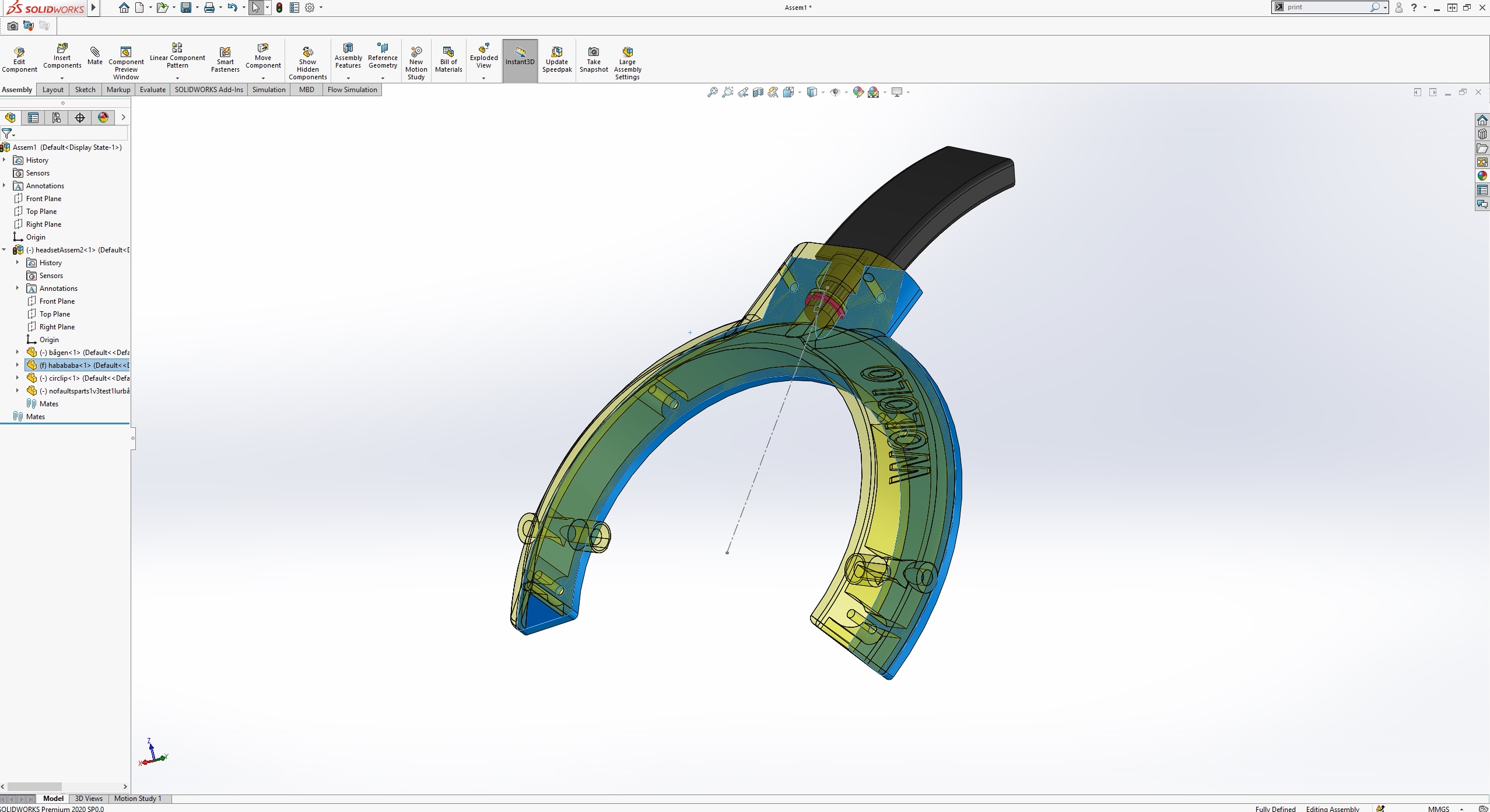1490x812 pixels.
Task: Expand more FeatureManager tabs with the chevron
Action: tap(123, 118)
